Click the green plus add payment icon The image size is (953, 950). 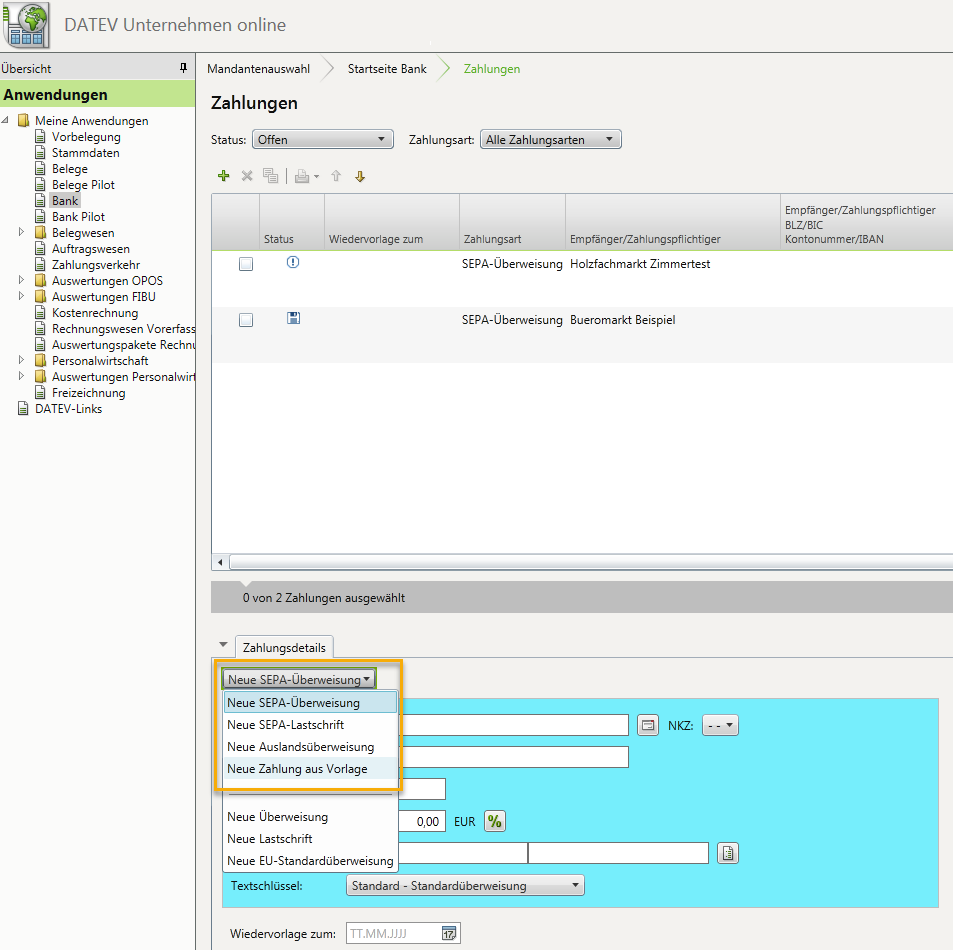[x=224, y=176]
